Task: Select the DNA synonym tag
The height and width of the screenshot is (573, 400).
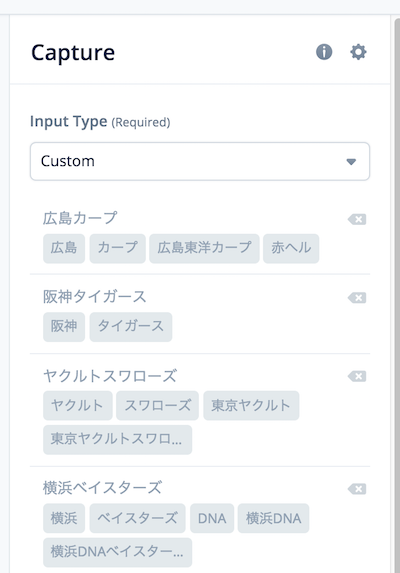Action: coord(212,518)
